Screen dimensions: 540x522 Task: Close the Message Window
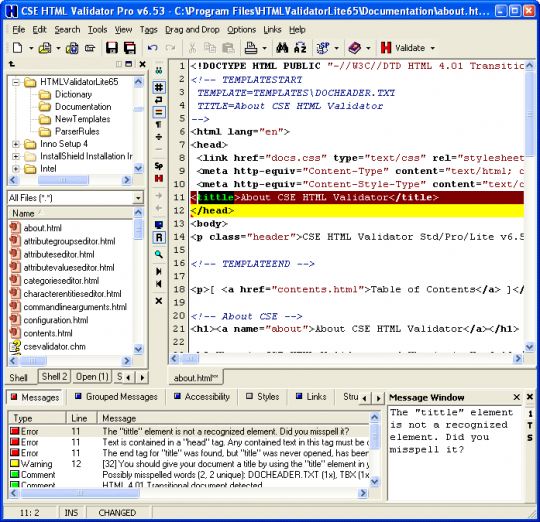click(517, 397)
